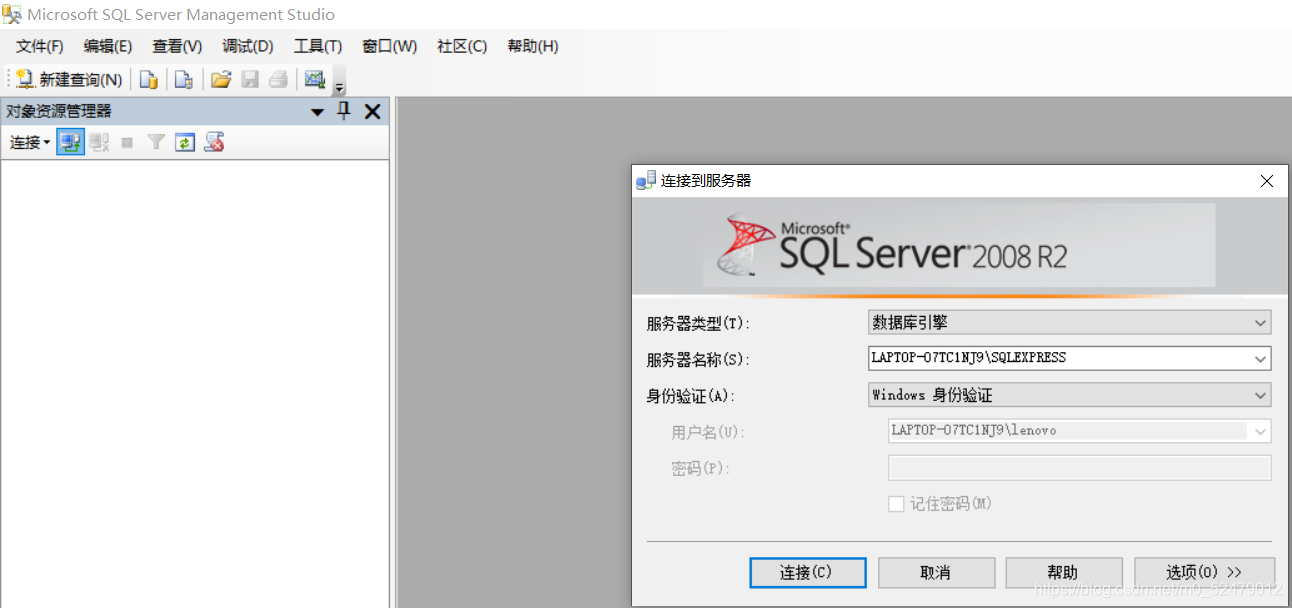Viewport: 1292px width, 608px height.
Task: Click the scroll with red error icon
Action: 214,143
